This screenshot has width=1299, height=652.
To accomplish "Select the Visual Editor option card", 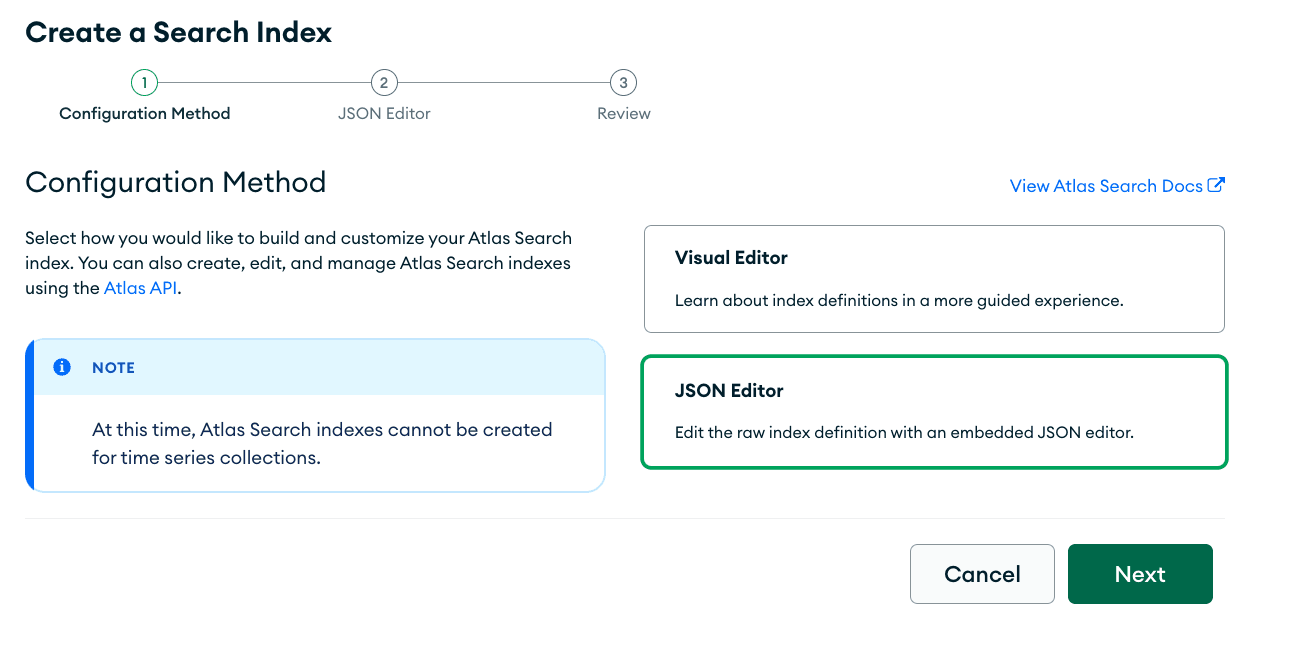I will coord(934,279).
